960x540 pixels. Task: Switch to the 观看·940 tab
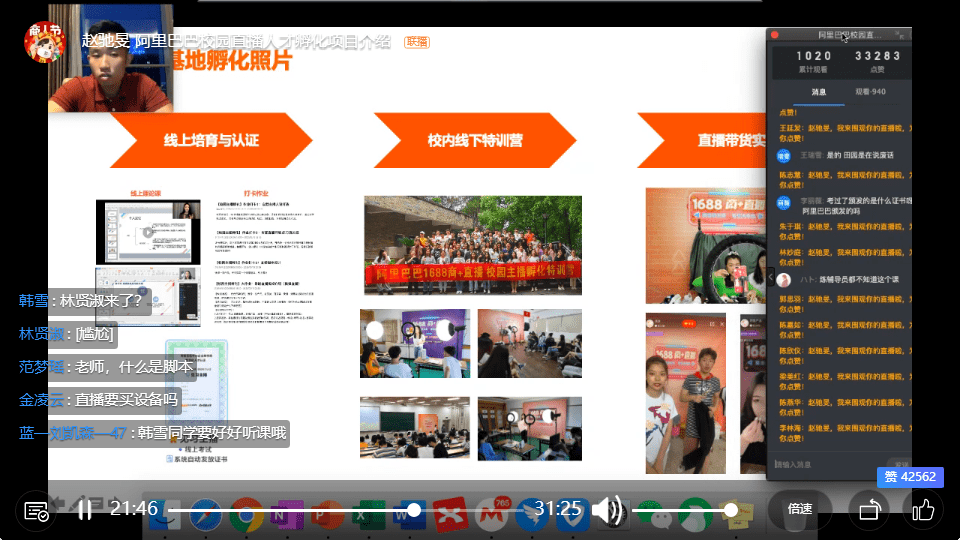pyautogui.click(x=870, y=92)
